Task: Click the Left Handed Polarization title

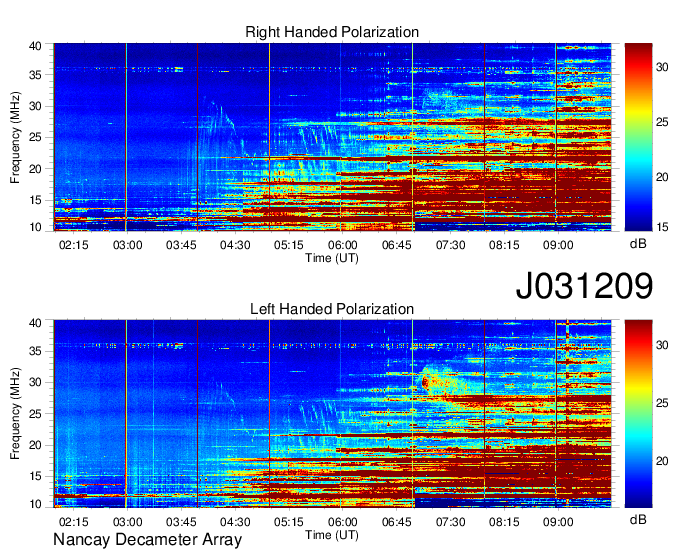Action: [332, 309]
